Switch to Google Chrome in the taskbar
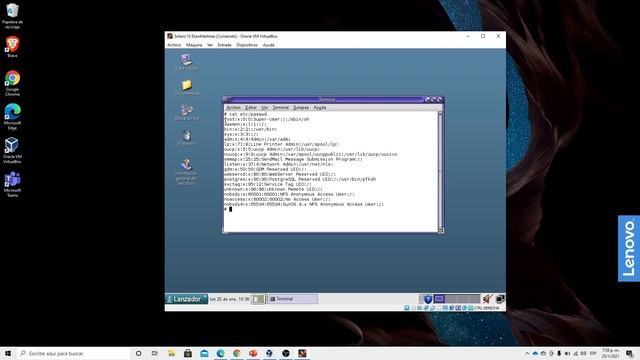The image size is (640, 360). [237, 353]
